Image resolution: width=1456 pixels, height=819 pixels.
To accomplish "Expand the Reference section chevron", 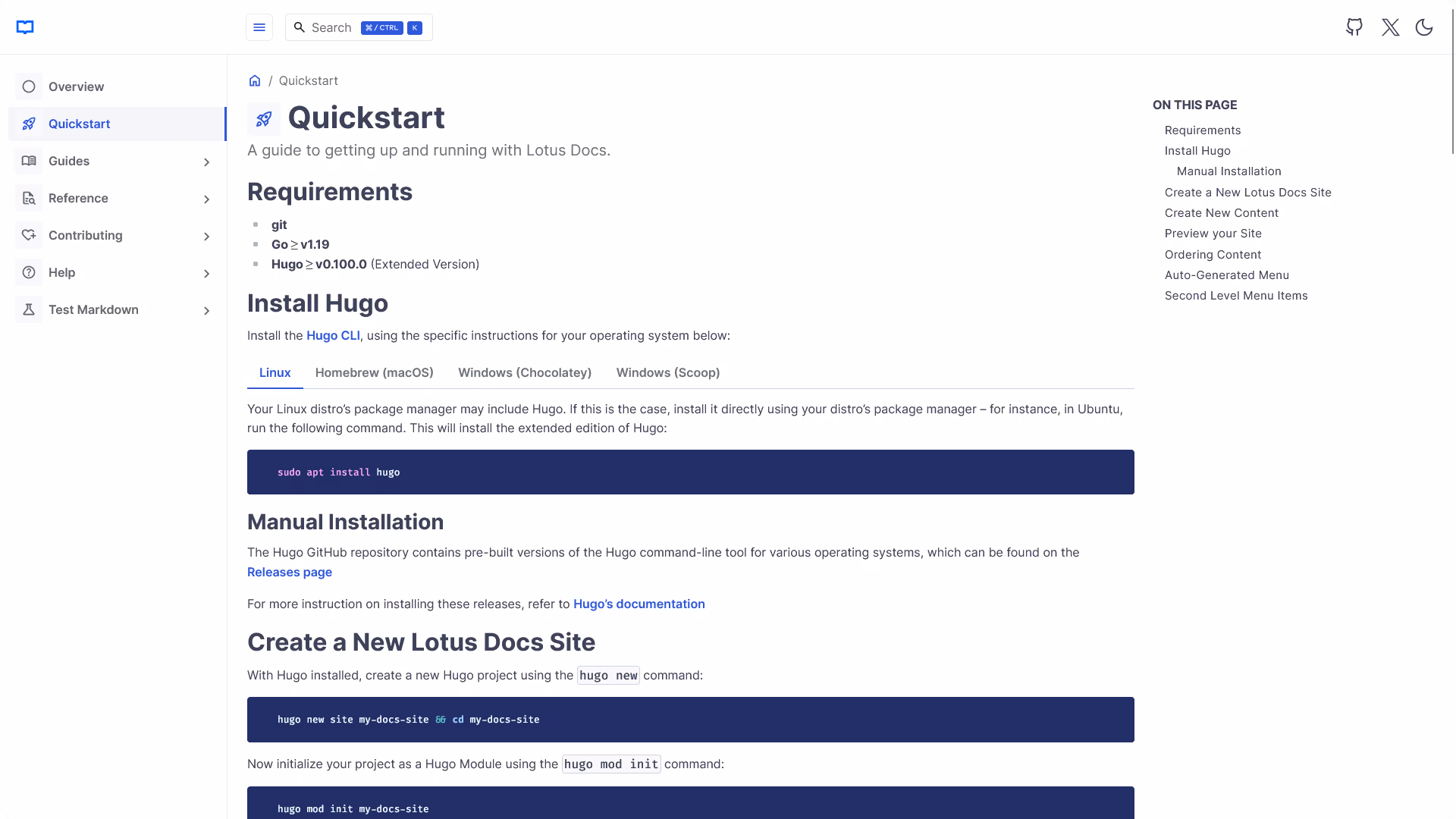I will [206, 199].
